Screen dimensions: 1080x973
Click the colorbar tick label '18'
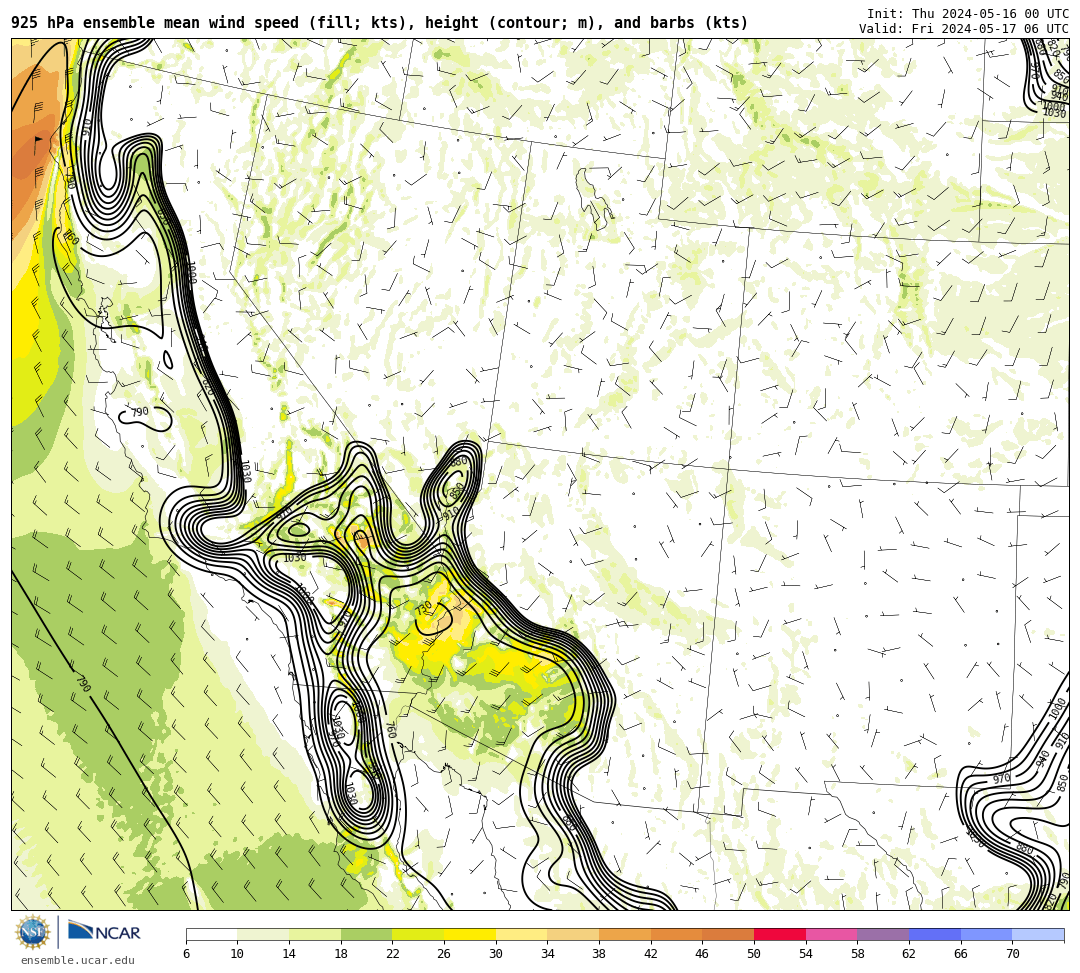click(x=341, y=954)
